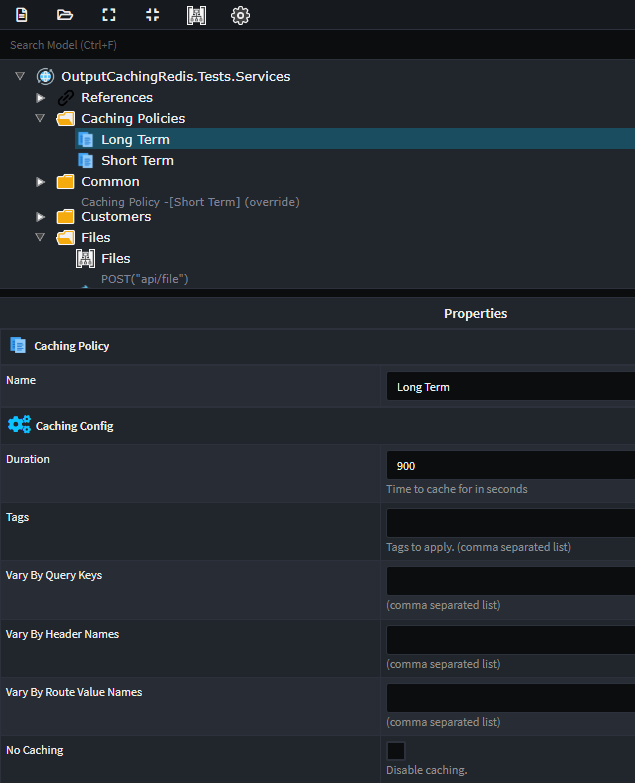
Task: Click the diagram icon in toolbar
Action: click(x=196, y=15)
